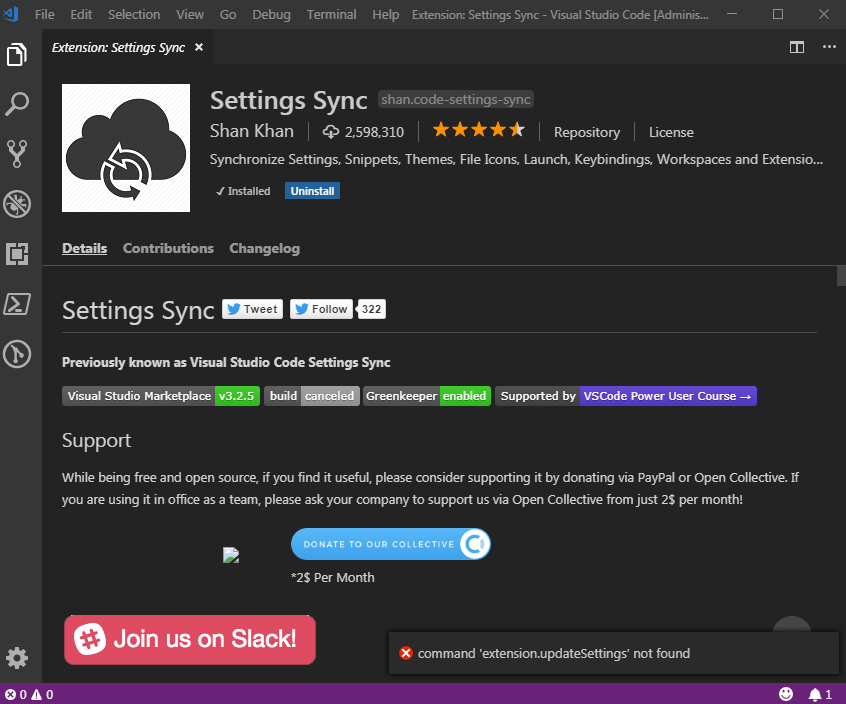
Task: Click publisher name Shan Khan
Action: pyautogui.click(x=251, y=131)
